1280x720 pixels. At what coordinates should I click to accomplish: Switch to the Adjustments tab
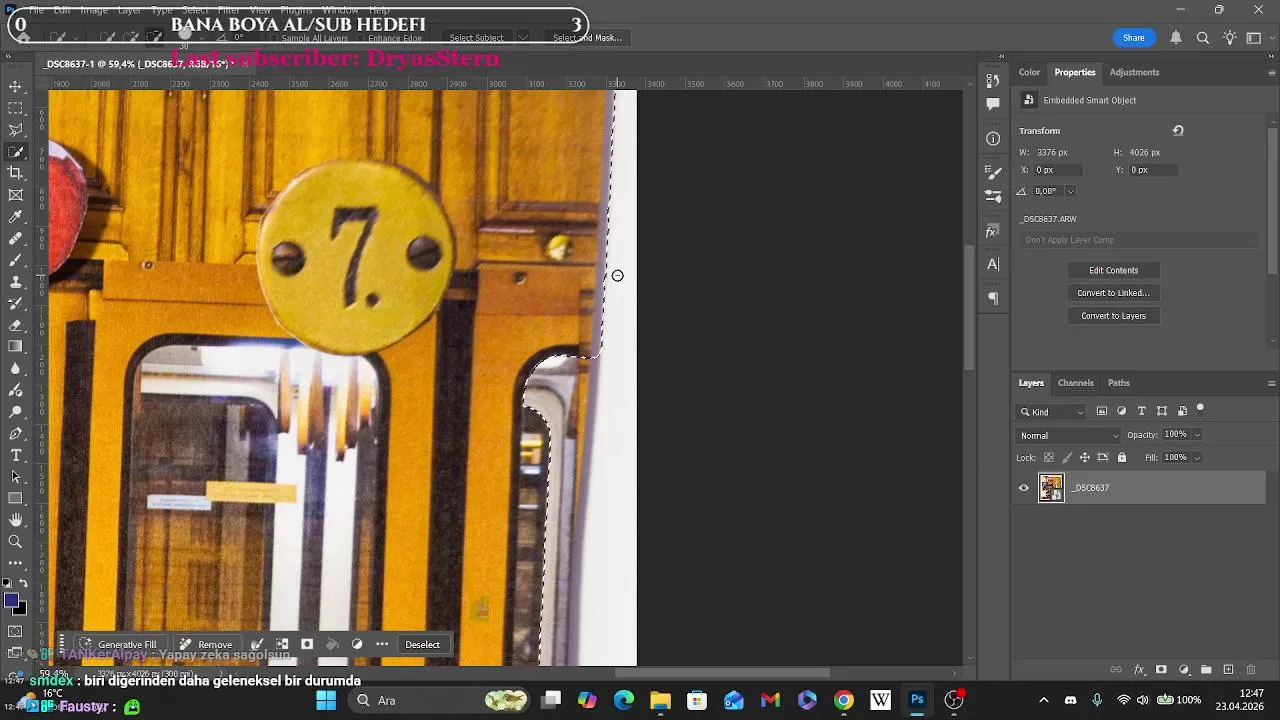[x=1134, y=72]
